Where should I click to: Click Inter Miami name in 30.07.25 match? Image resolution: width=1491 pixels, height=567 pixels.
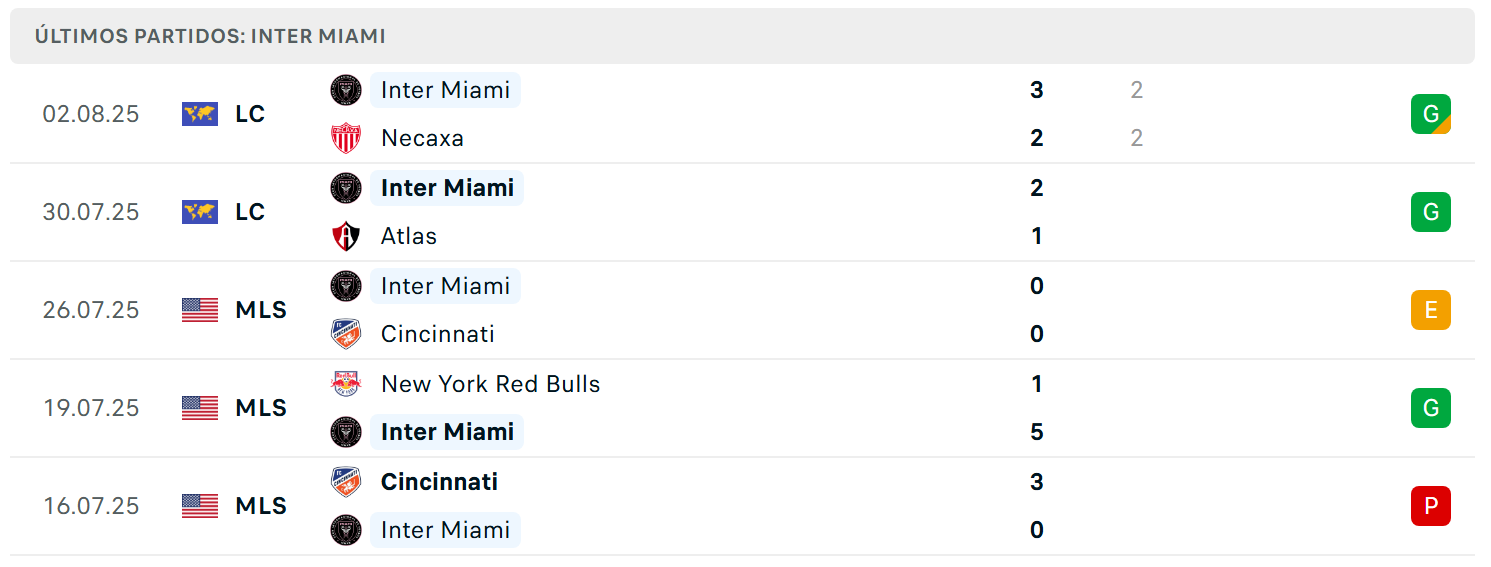pos(447,188)
